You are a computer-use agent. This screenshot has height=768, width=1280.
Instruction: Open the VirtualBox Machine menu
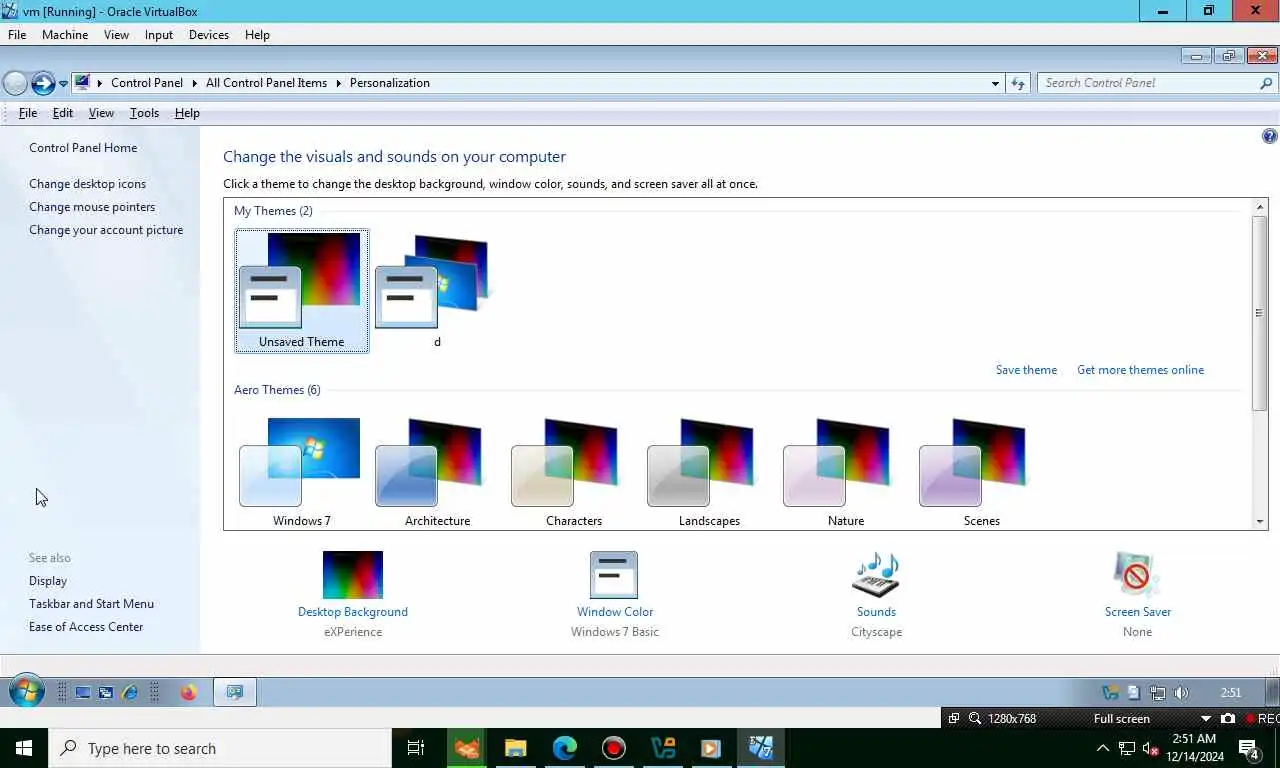pyautogui.click(x=65, y=34)
